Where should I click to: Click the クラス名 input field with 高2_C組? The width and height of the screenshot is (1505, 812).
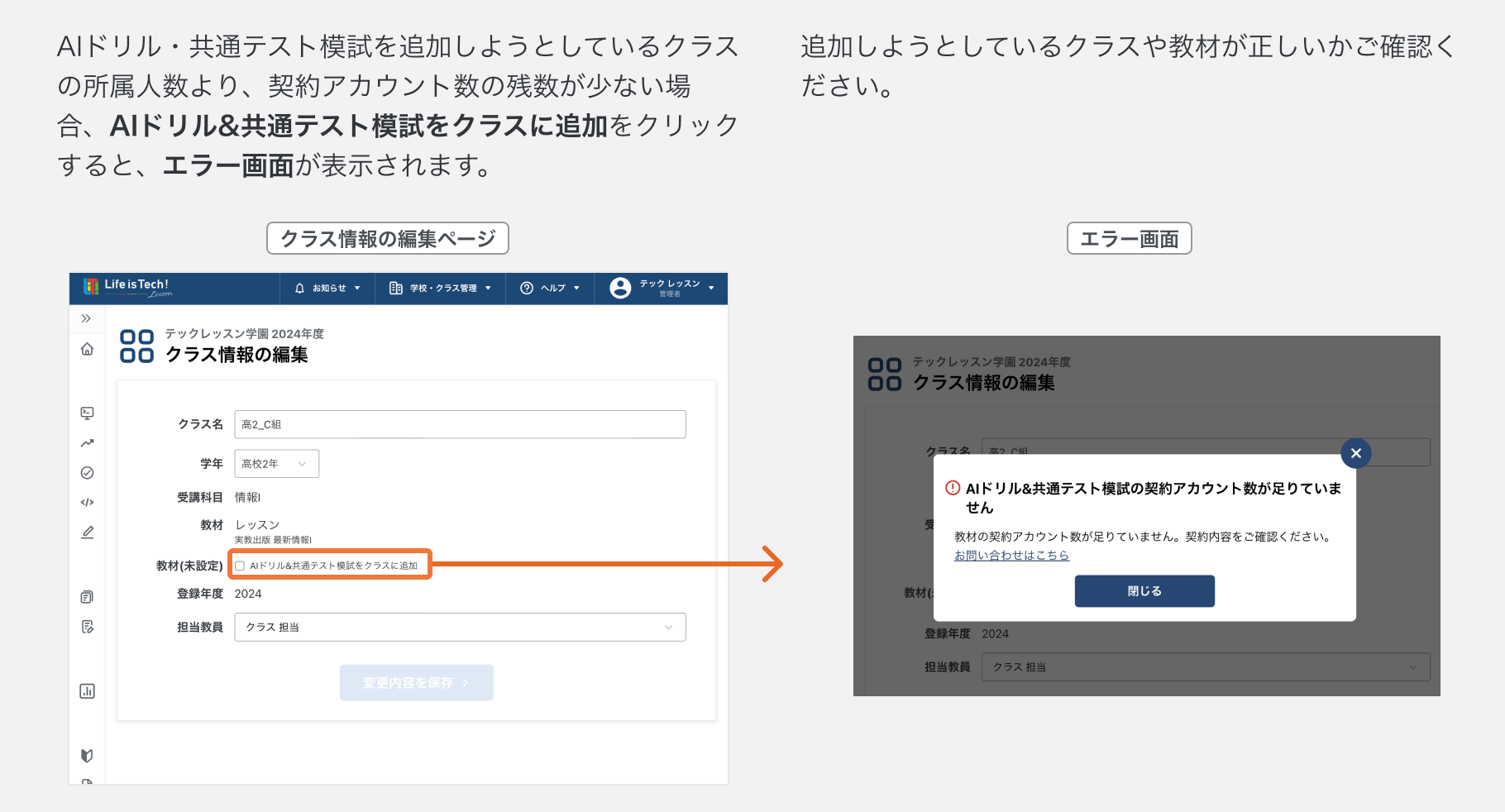pyautogui.click(x=460, y=424)
